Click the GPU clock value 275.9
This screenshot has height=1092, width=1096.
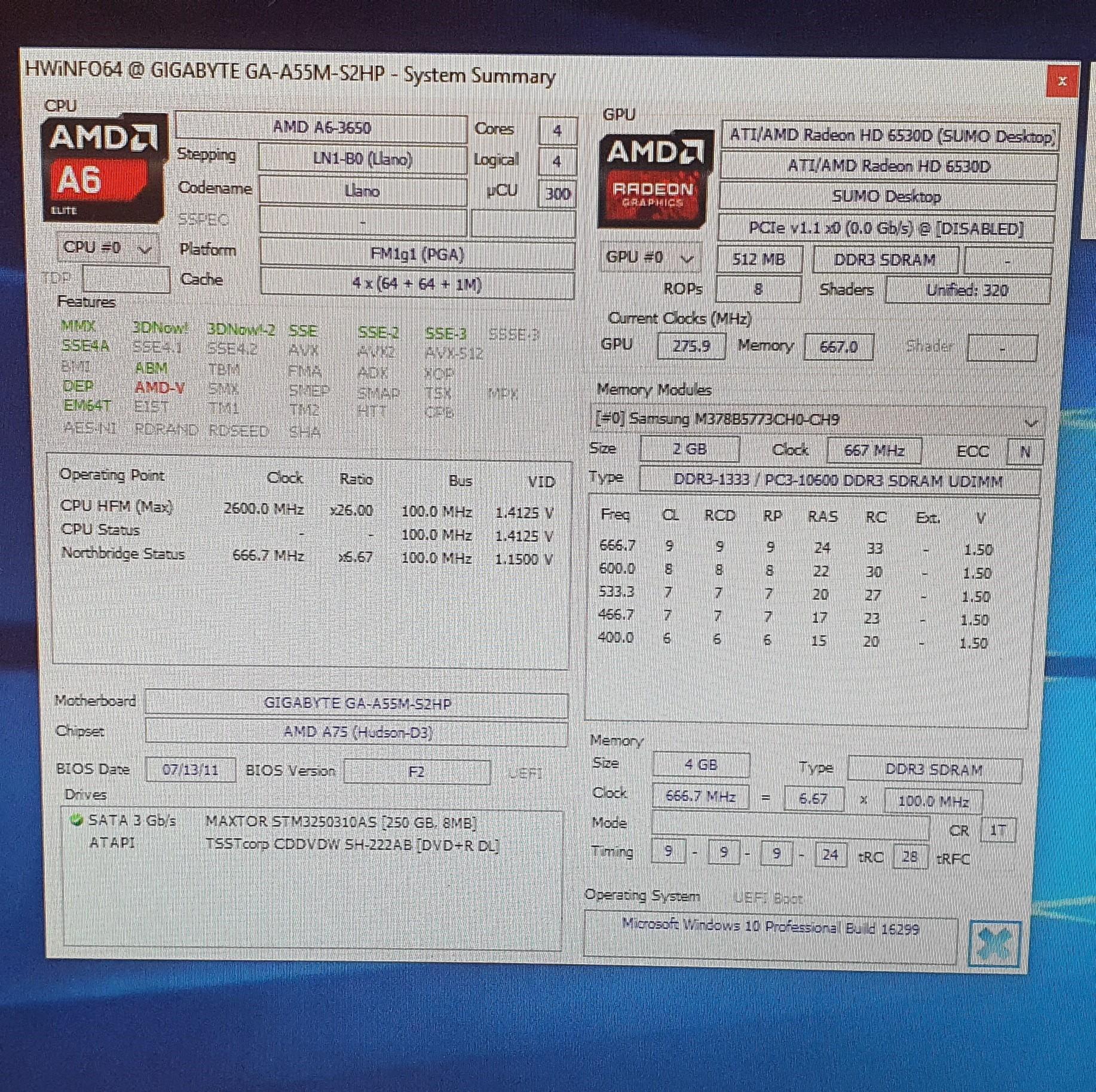tap(691, 346)
